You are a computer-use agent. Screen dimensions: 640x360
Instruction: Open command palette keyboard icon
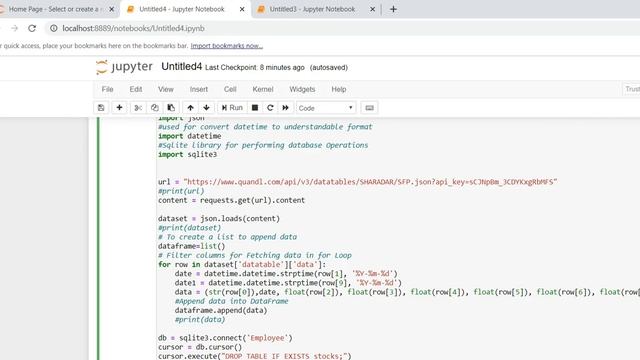(x=369, y=108)
